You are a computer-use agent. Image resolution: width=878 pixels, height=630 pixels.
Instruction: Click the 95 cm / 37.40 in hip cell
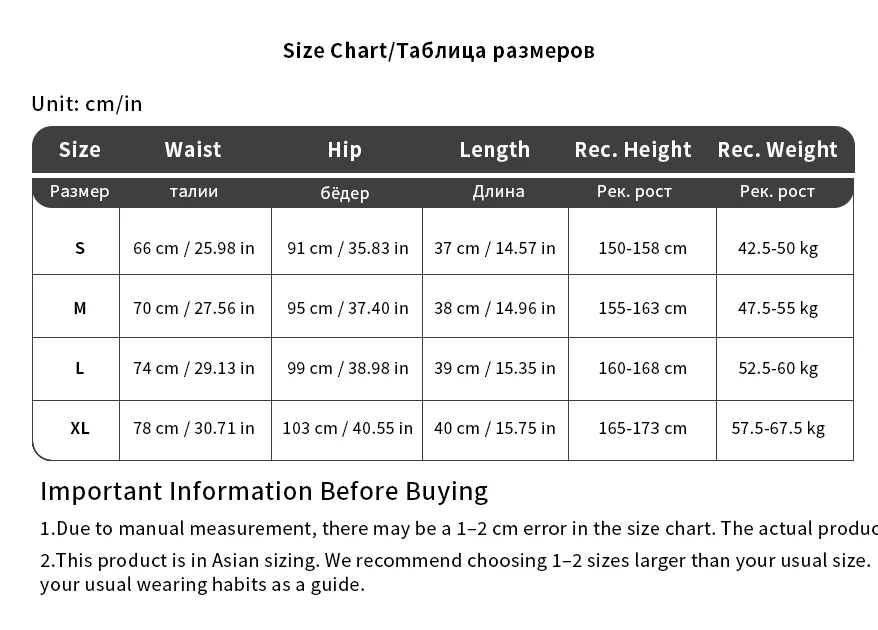[348, 308]
